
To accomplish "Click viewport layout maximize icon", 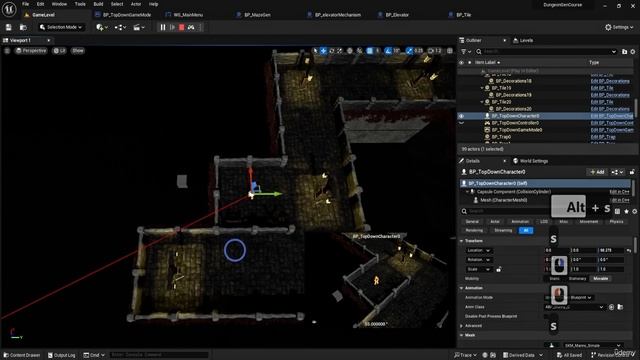I will coord(450,51).
